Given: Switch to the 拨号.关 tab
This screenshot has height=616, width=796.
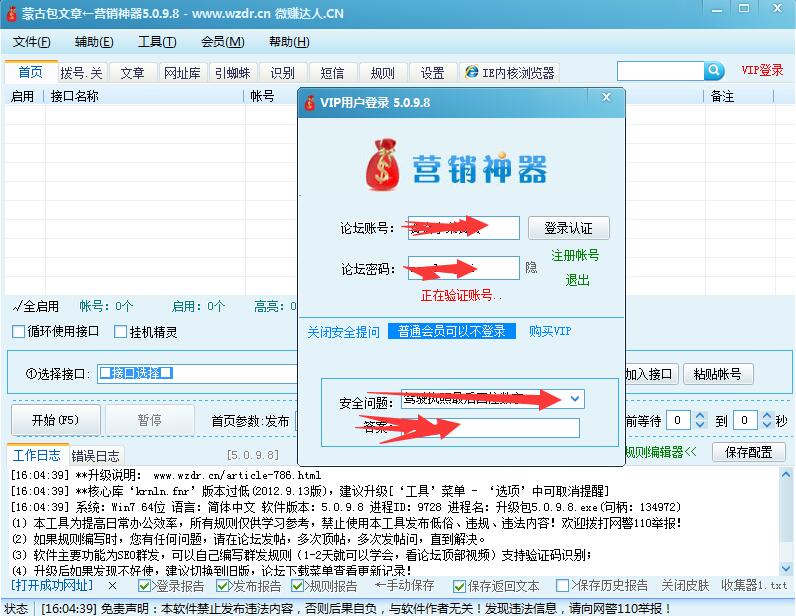Looking at the screenshot, I should [81, 73].
